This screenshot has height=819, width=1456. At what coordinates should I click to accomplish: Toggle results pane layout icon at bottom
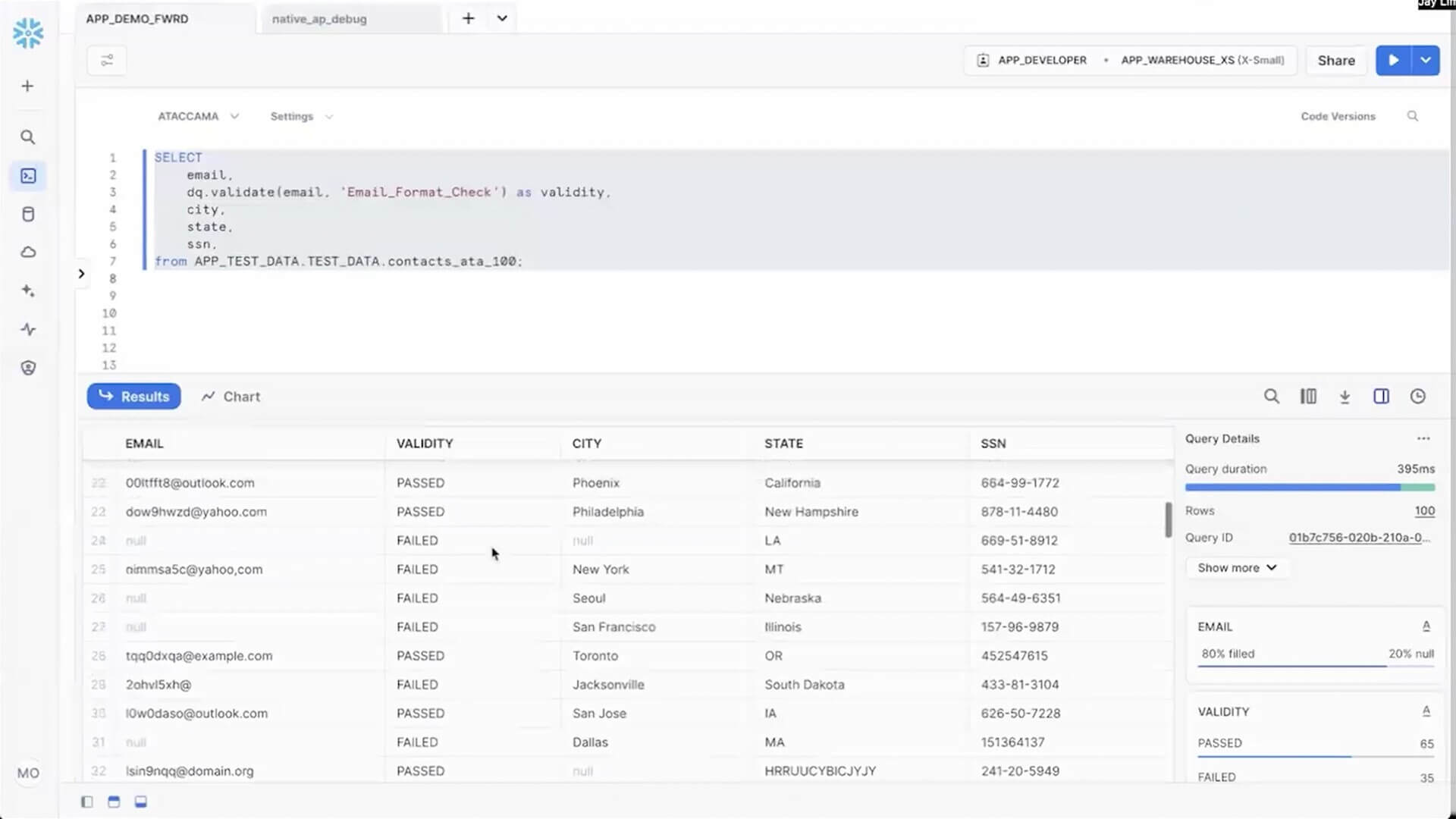[x=140, y=802]
